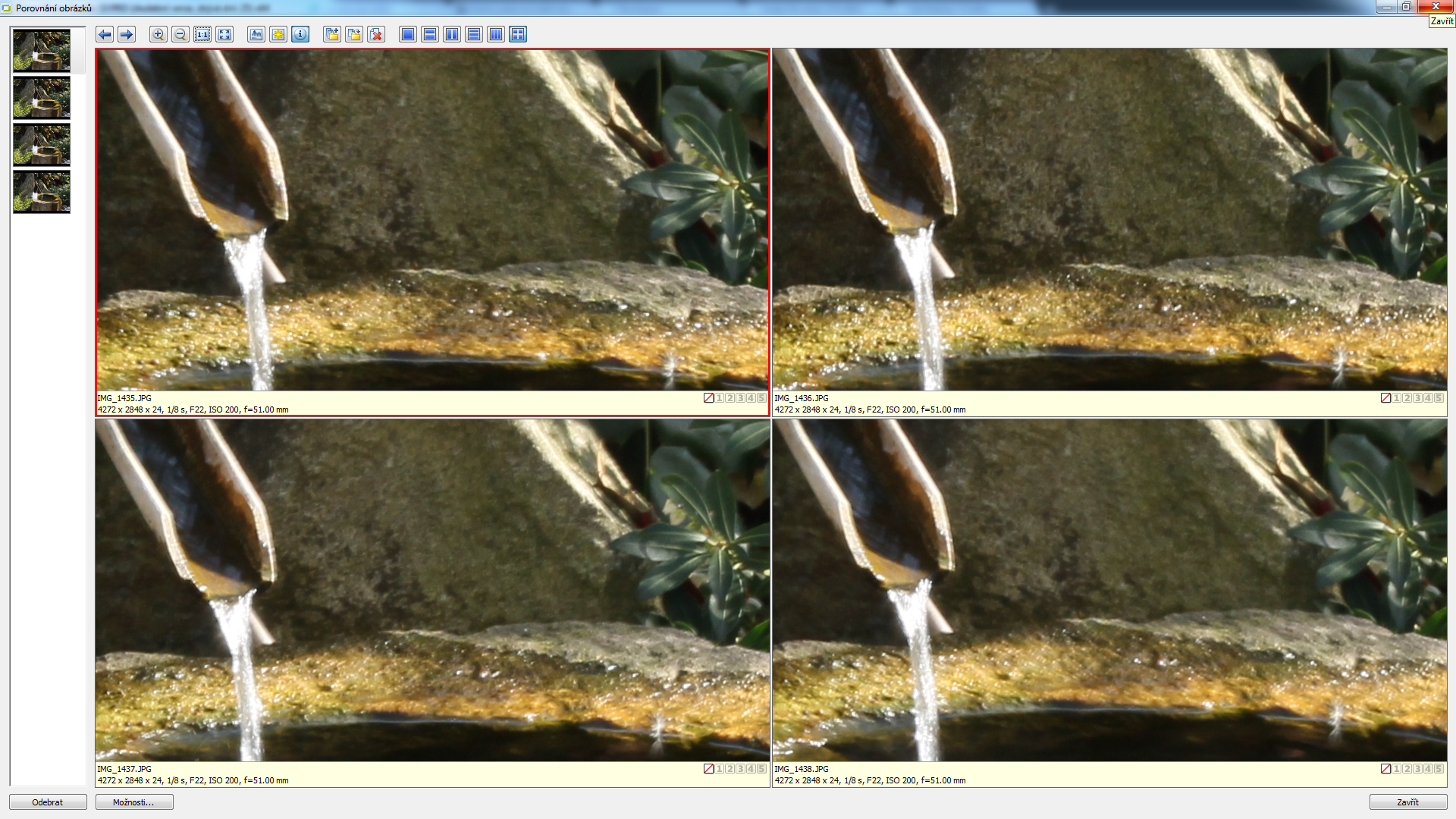Click the move to folder icon

click(354, 35)
